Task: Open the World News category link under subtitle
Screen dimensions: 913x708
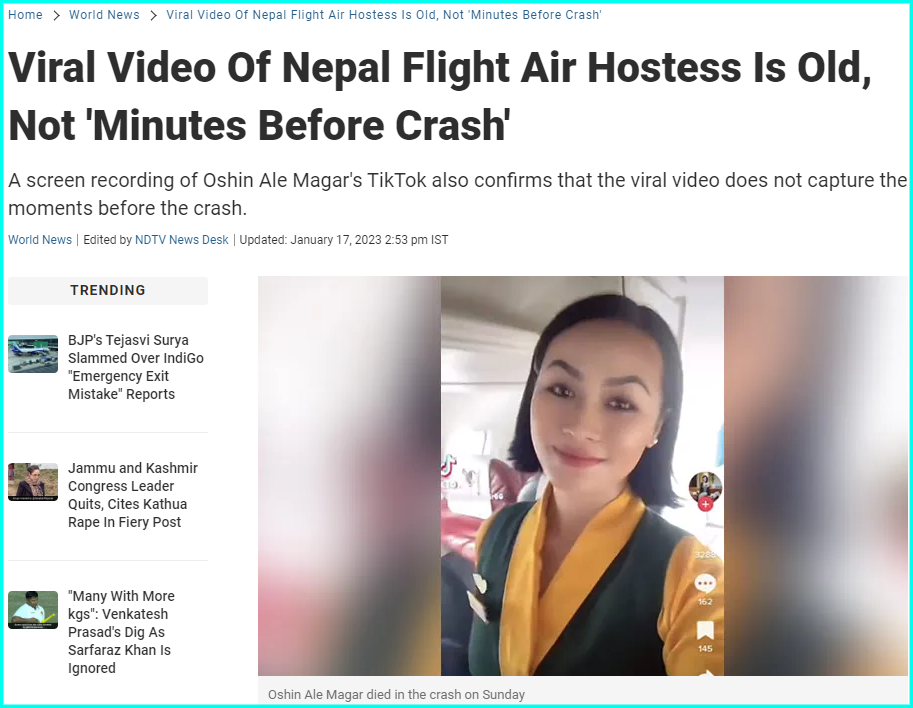Action: pyautogui.click(x=40, y=240)
